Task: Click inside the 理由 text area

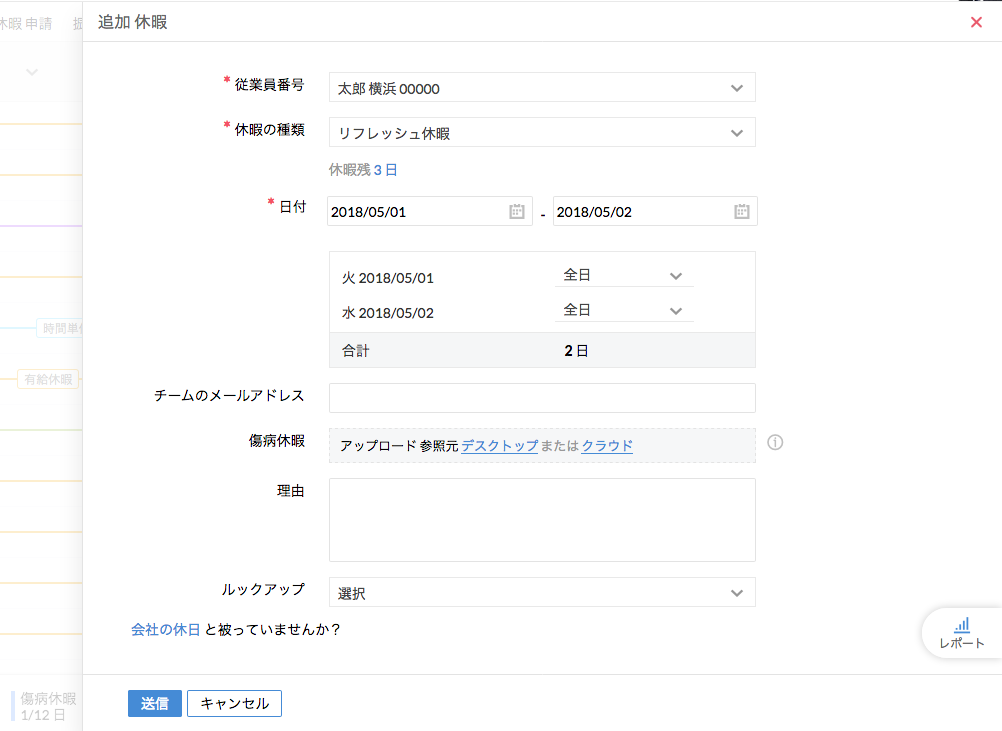Action: click(541, 519)
